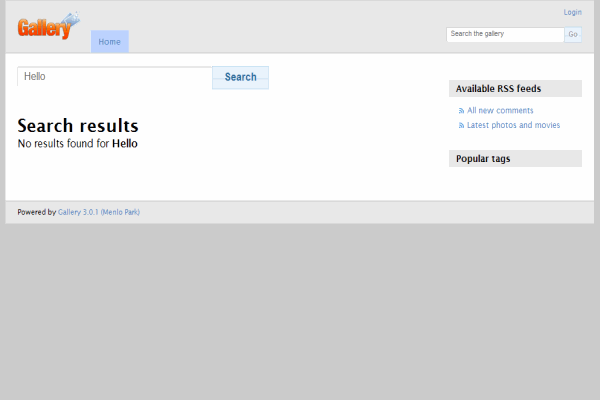600x400 pixels.
Task: Open Gallery 3.0.1 (Menlo Park) link
Action: (99, 212)
